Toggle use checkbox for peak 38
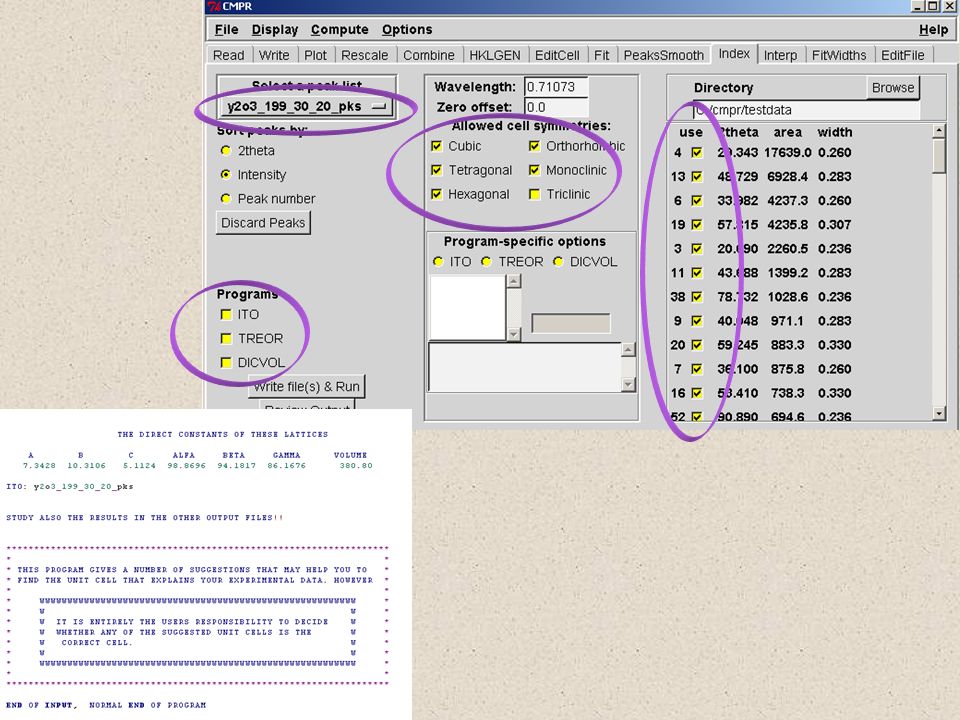 pyautogui.click(x=697, y=297)
